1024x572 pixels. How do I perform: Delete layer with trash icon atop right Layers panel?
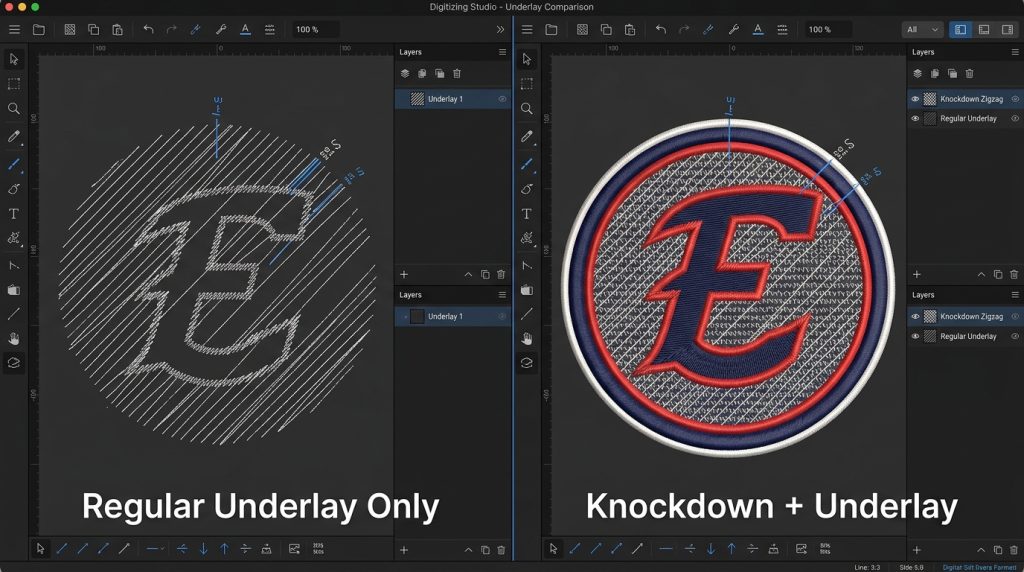(x=970, y=73)
